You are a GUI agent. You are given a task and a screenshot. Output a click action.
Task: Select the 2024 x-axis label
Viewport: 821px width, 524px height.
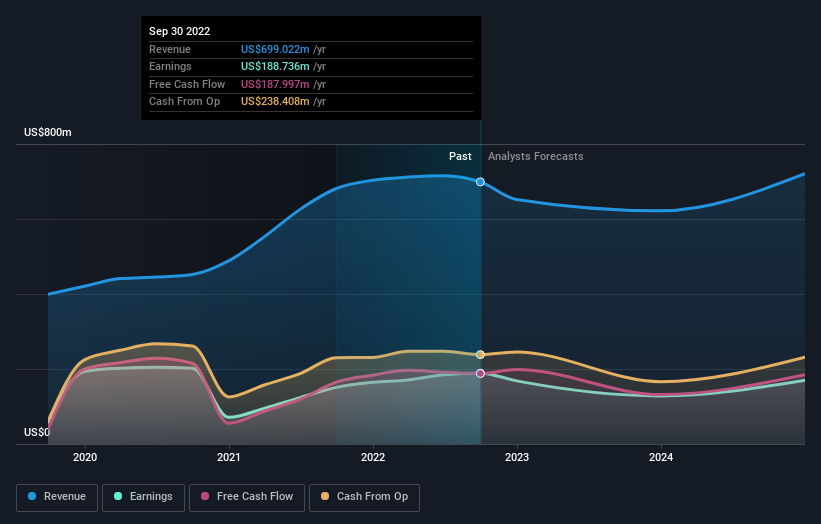pos(661,457)
